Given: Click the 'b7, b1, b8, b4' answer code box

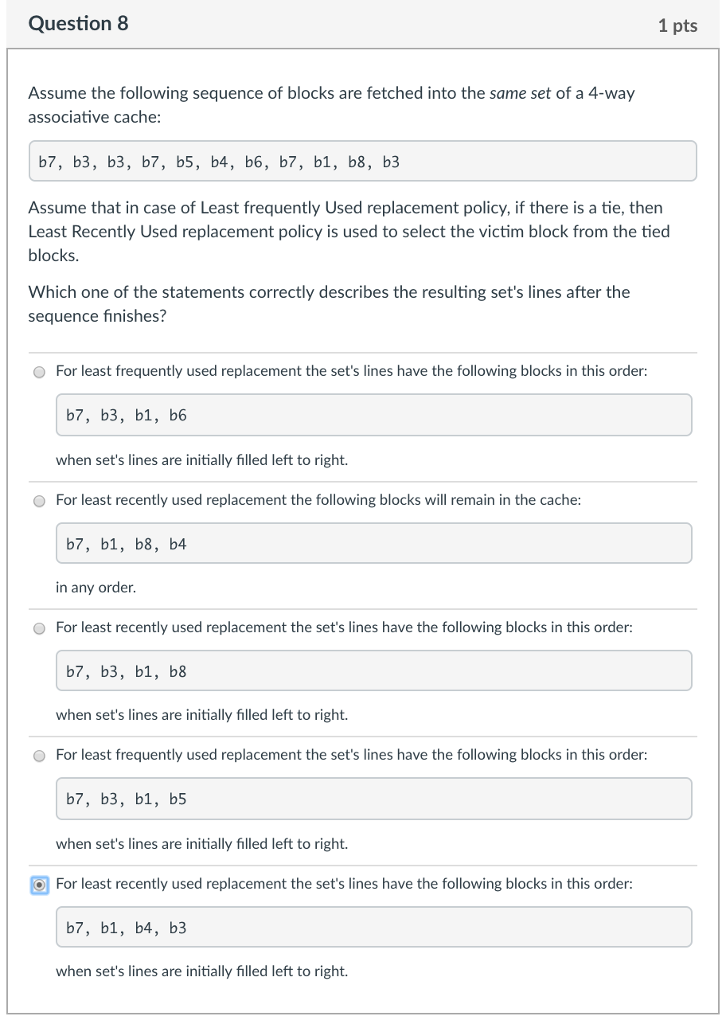Looking at the screenshot, I should tap(373, 542).
